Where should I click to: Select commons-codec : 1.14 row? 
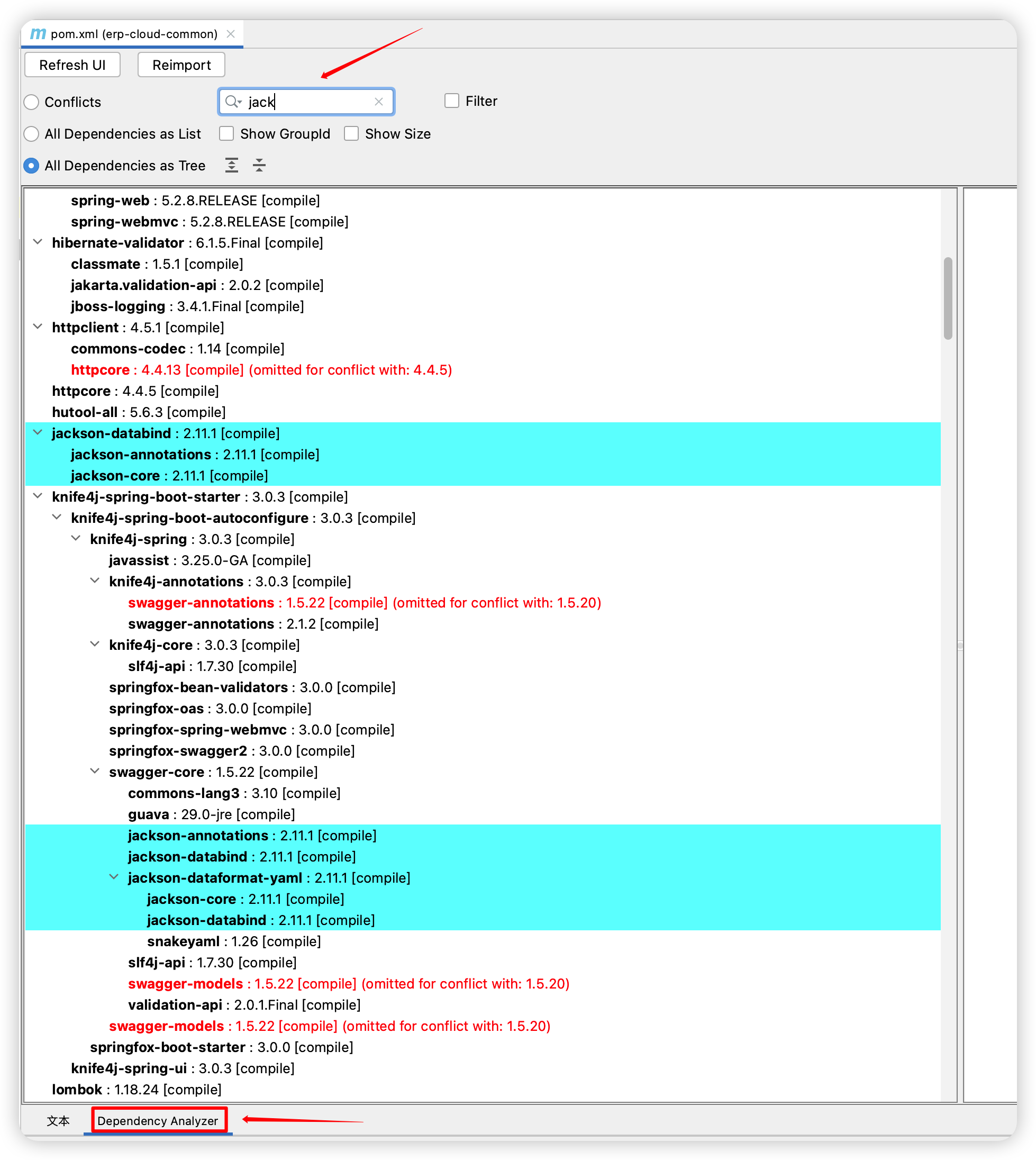[178, 348]
